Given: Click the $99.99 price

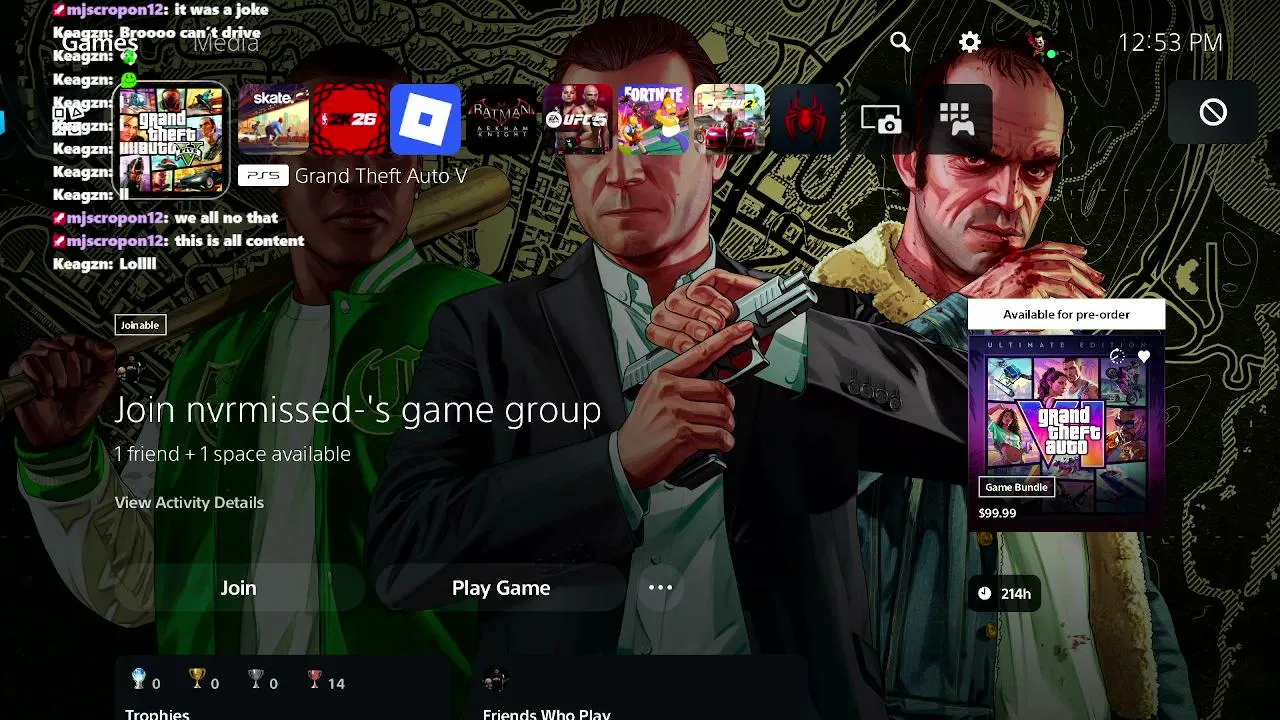Looking at the screenshot, I should pos(997,513).
